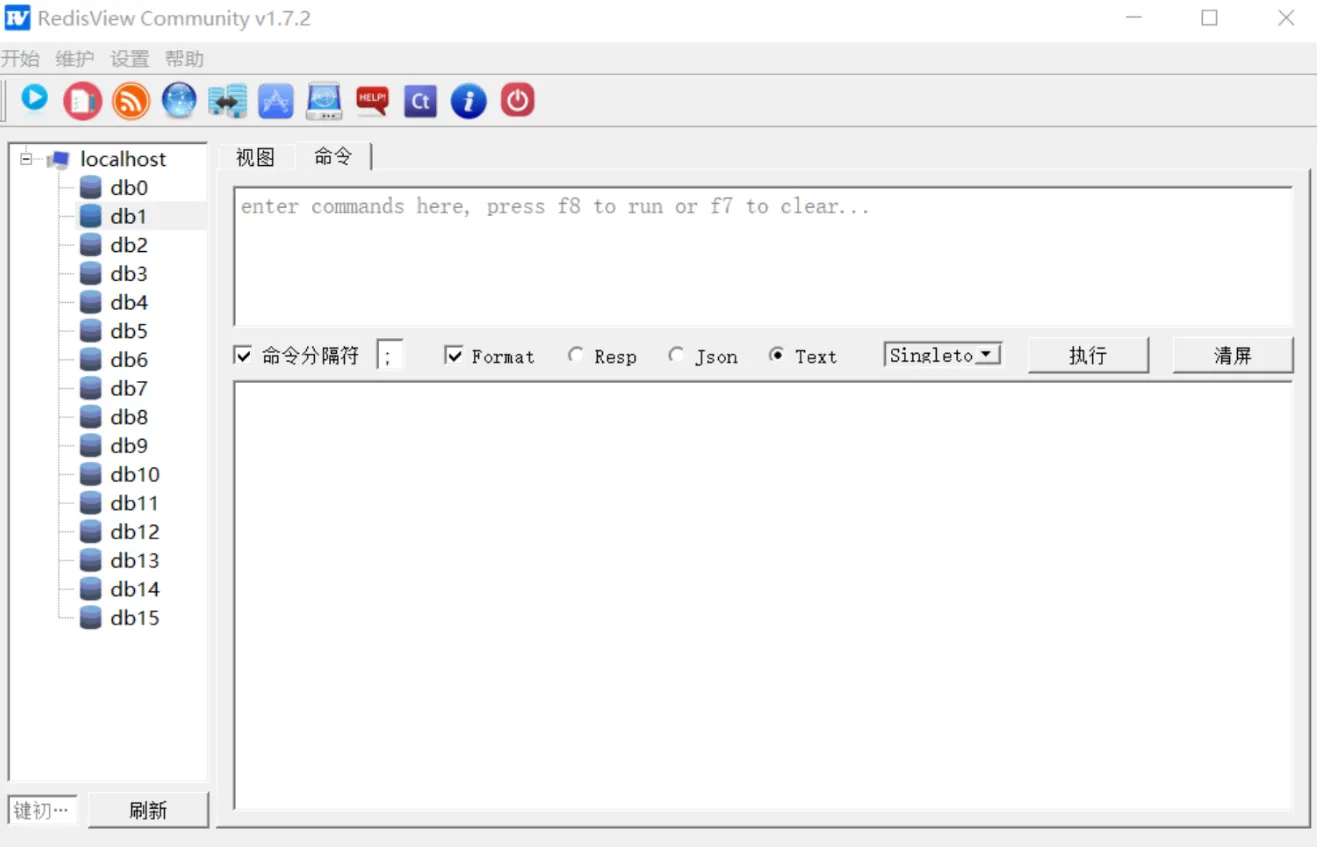Select the Resp output radio button

click(575, 355)
